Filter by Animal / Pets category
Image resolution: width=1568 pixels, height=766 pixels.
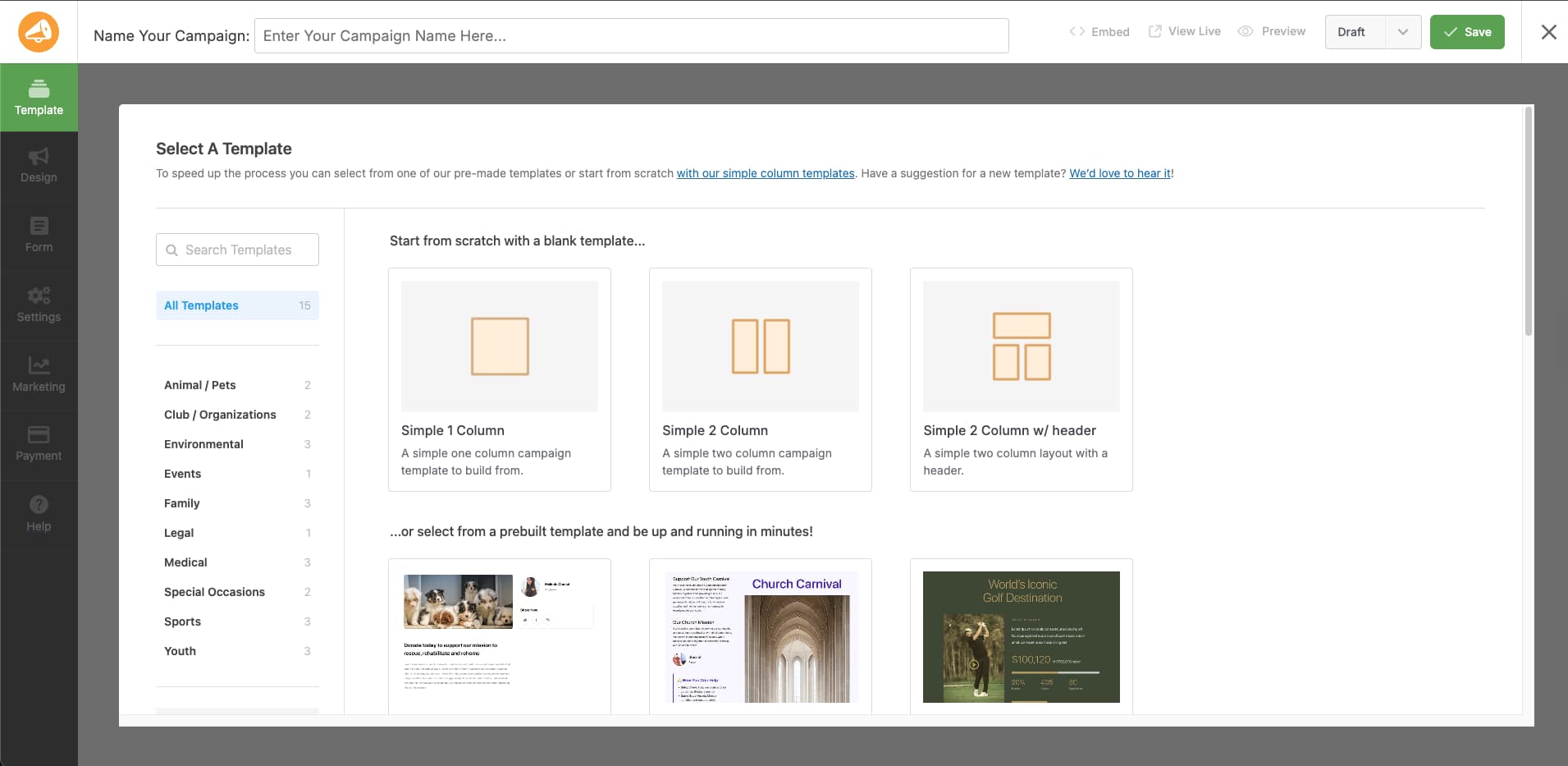tap(200, 385)
